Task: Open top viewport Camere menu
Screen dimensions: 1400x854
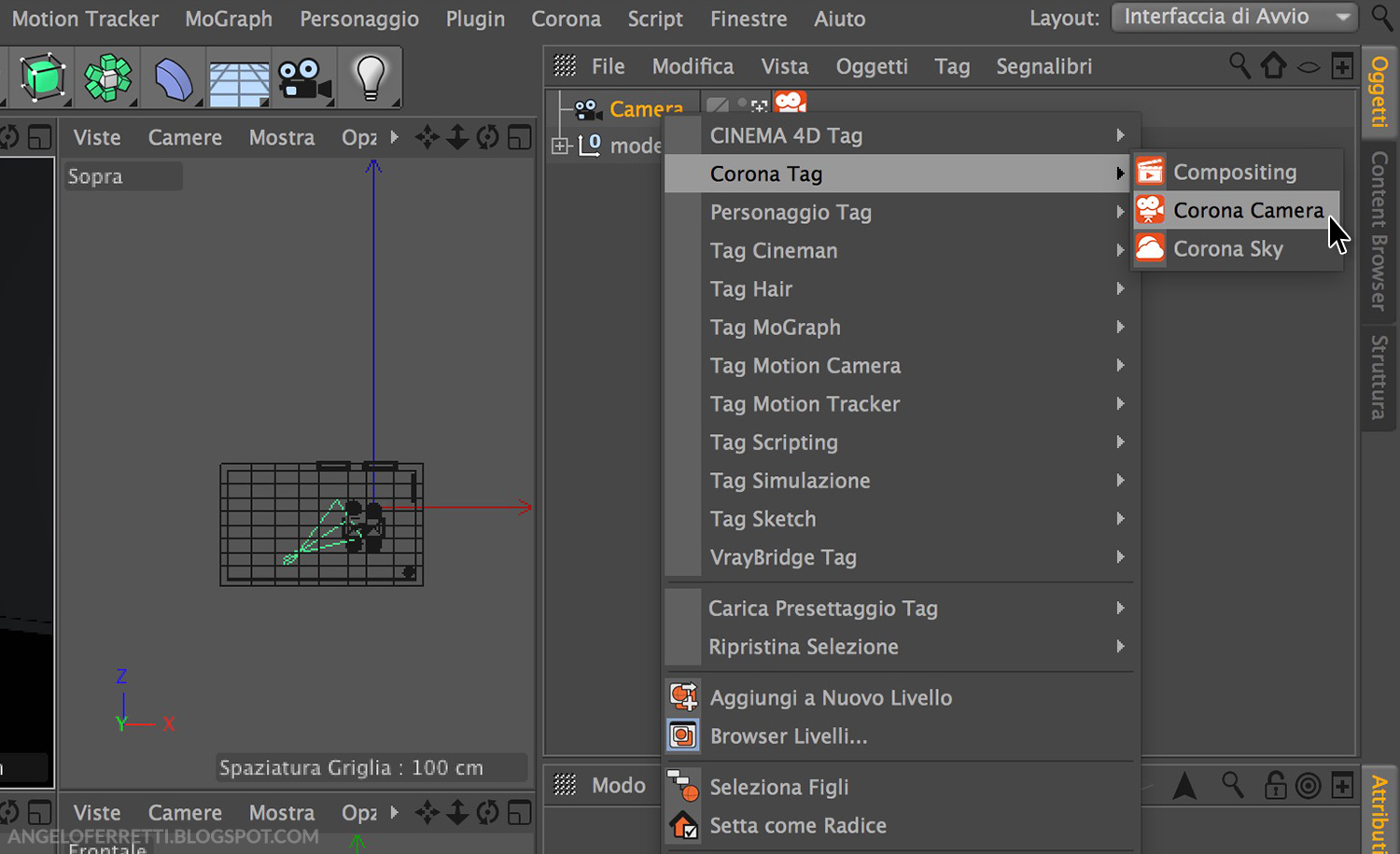Action: pos(185,137)
